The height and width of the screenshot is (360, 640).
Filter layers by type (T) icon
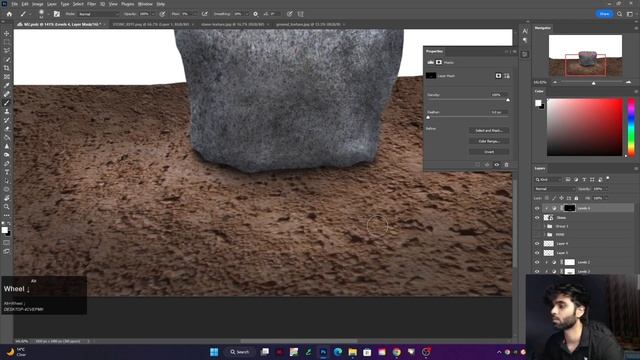(584, 180)
